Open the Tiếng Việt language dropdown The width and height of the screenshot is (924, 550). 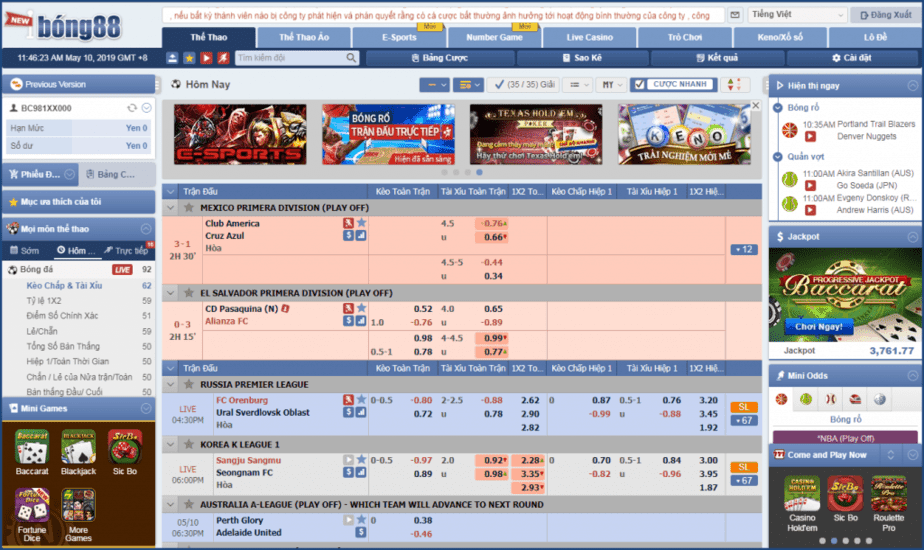[798, 15]
